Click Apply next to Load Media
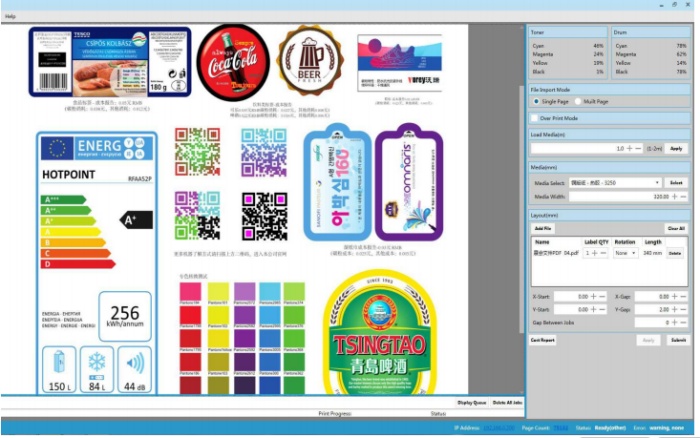Screen dimensions: 700x438 pyautogui.click(x=676, y=148)
